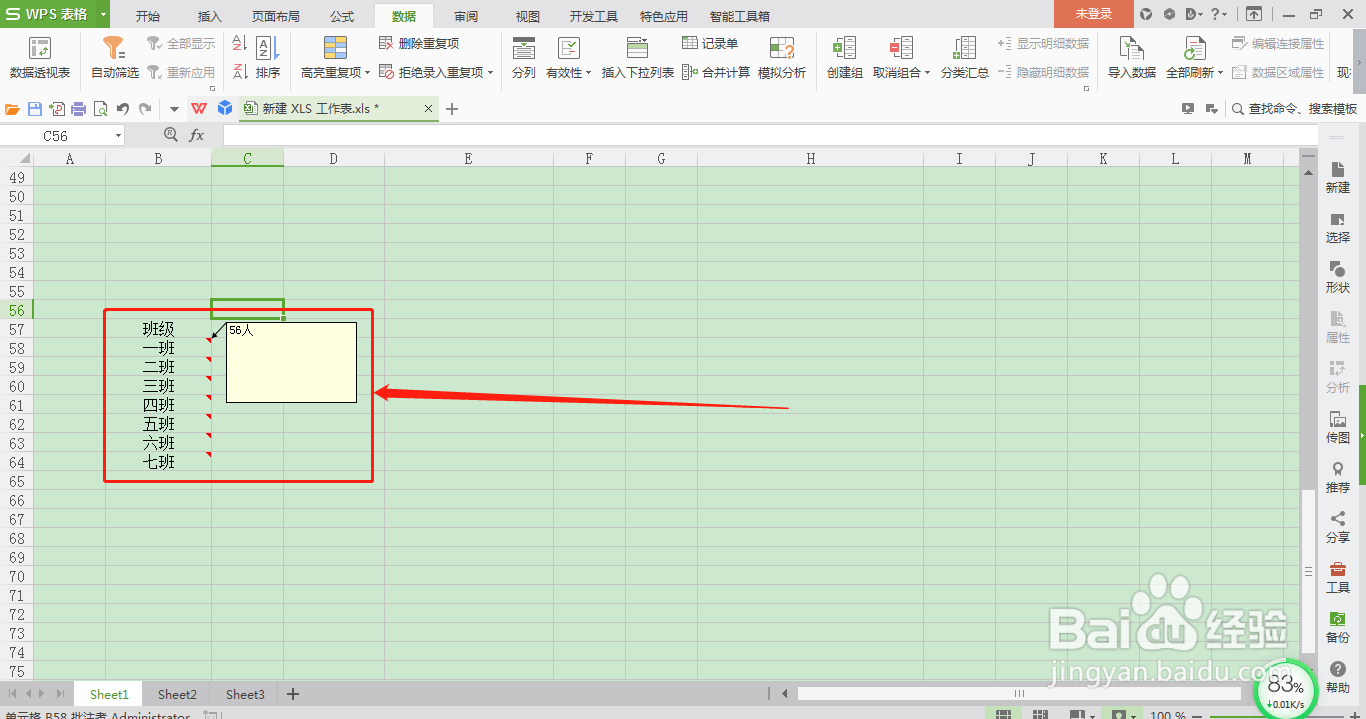Click the 未登录 (Not logged in) button
Screen dimensions: 1366x719
tap(1094, 14)
